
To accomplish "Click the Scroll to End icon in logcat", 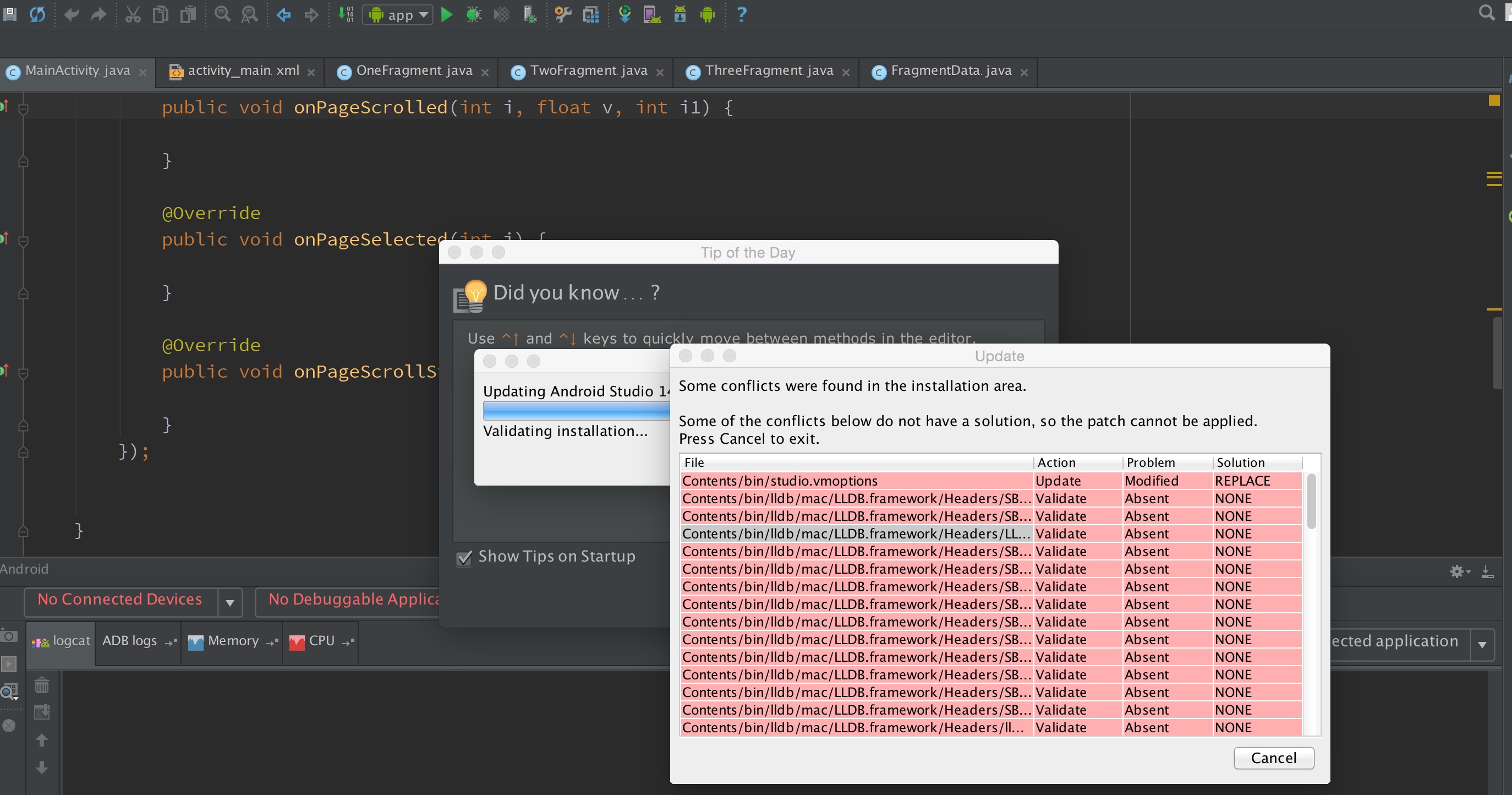I will click(x=42, y=712).
